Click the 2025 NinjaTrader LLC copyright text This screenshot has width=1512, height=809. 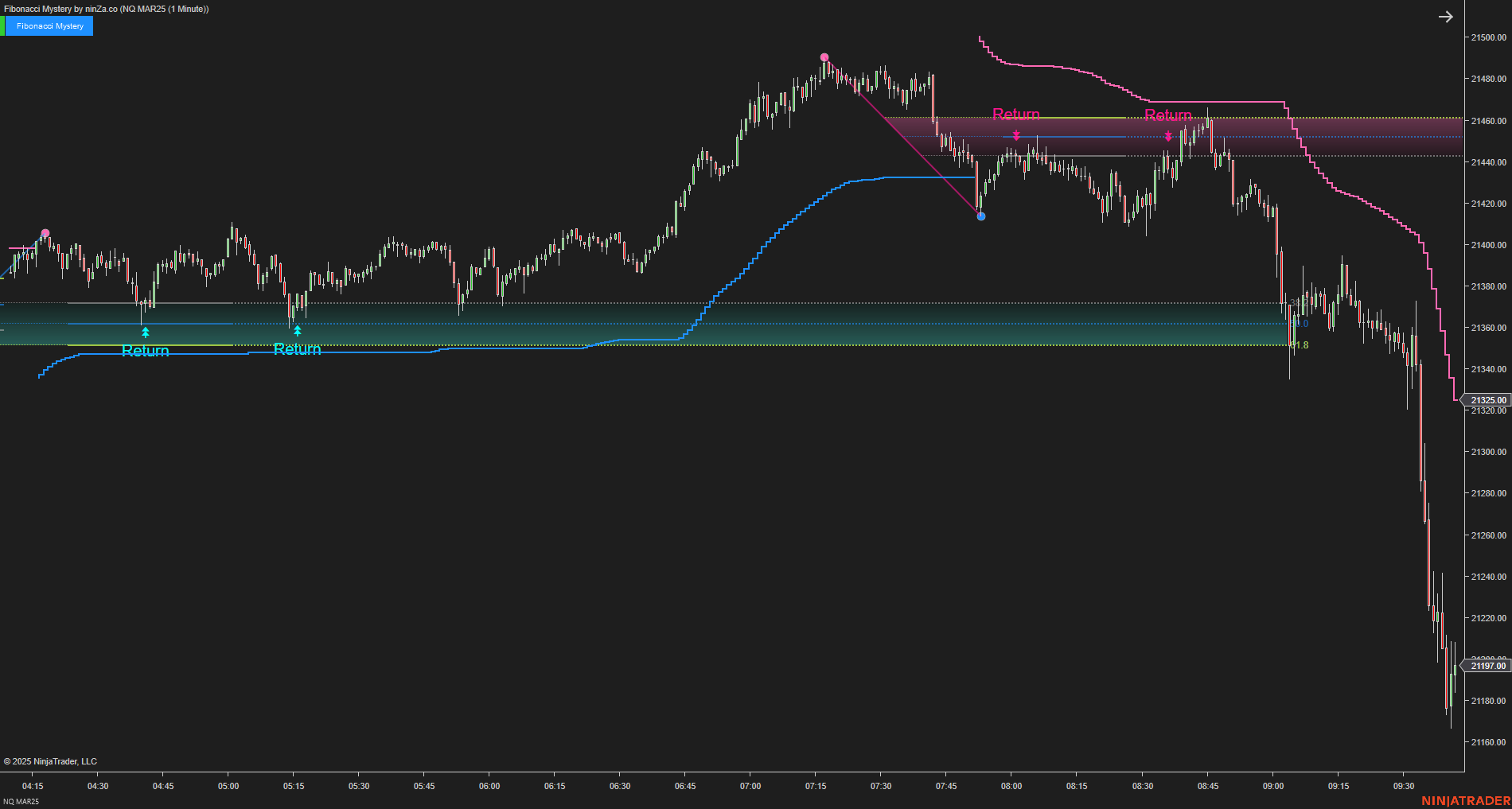[52, 761]
